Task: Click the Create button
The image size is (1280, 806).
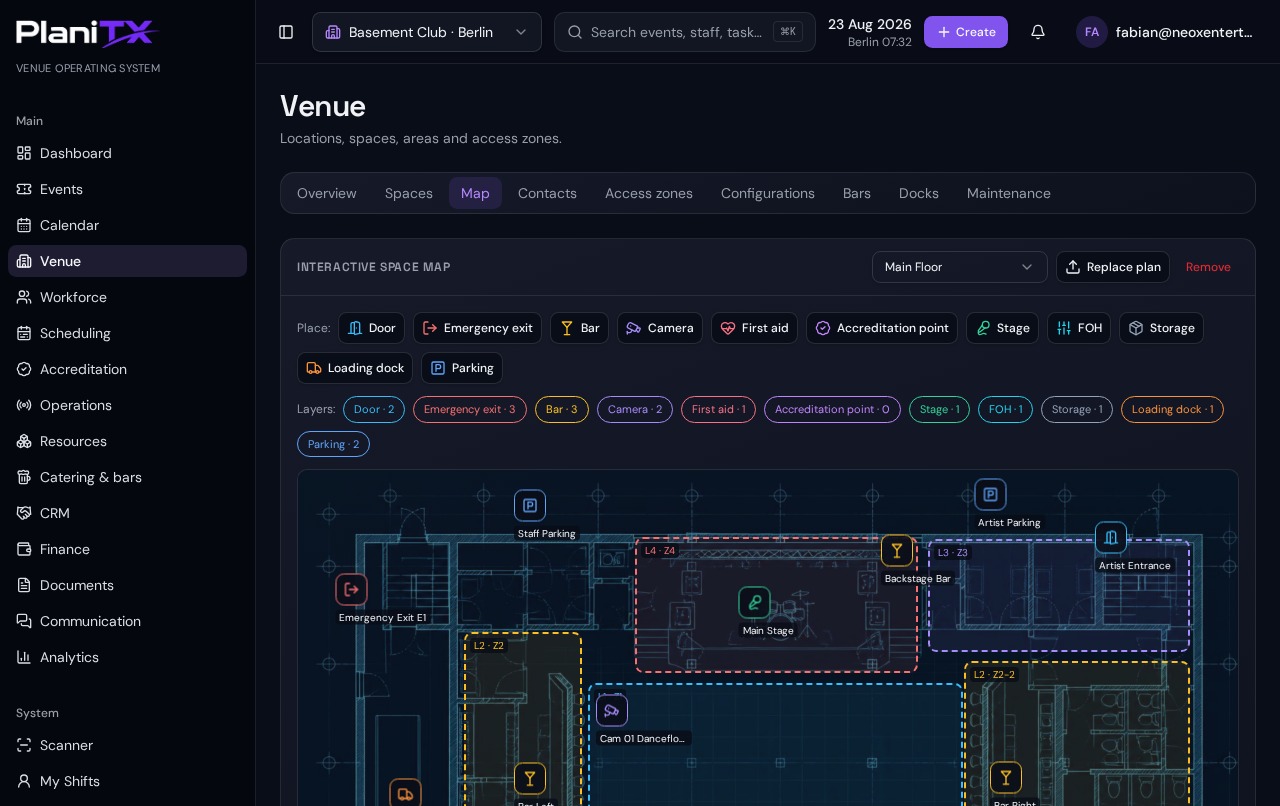Action: click(966, 32)
